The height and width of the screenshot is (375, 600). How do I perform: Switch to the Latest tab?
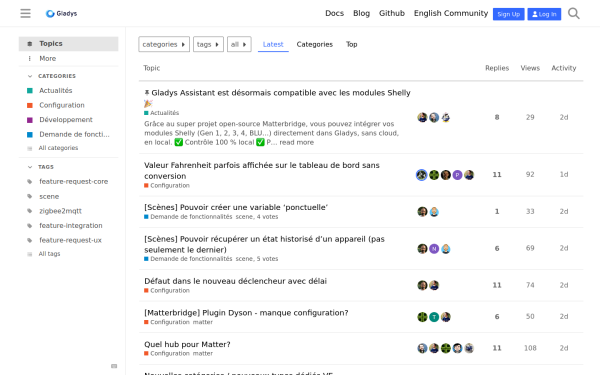(x=273, y=44)
